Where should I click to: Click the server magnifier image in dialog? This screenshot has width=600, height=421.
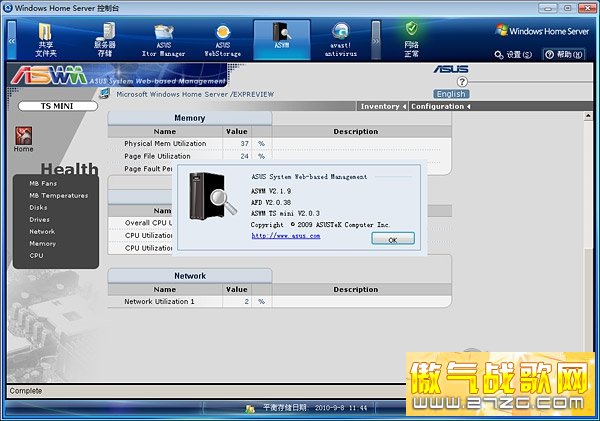pyautogui.click(x=213, y=196)
